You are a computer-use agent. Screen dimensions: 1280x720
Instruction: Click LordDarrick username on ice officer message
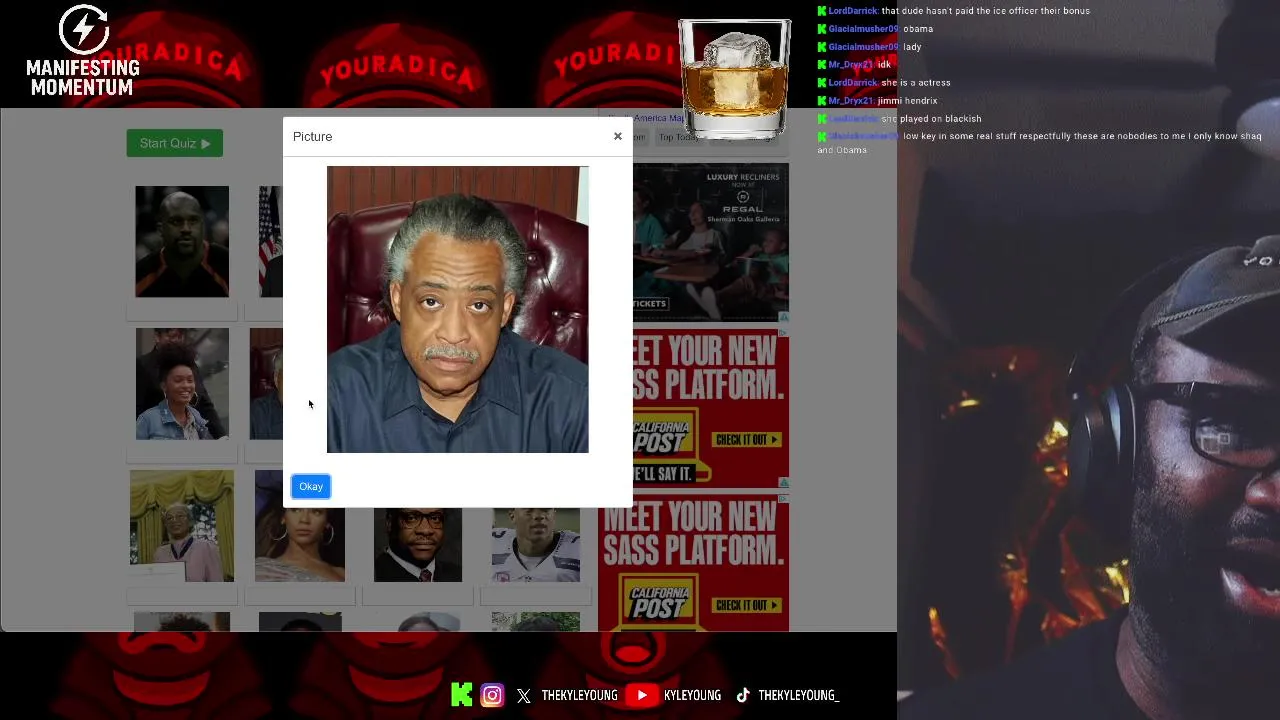pos(853,11)
